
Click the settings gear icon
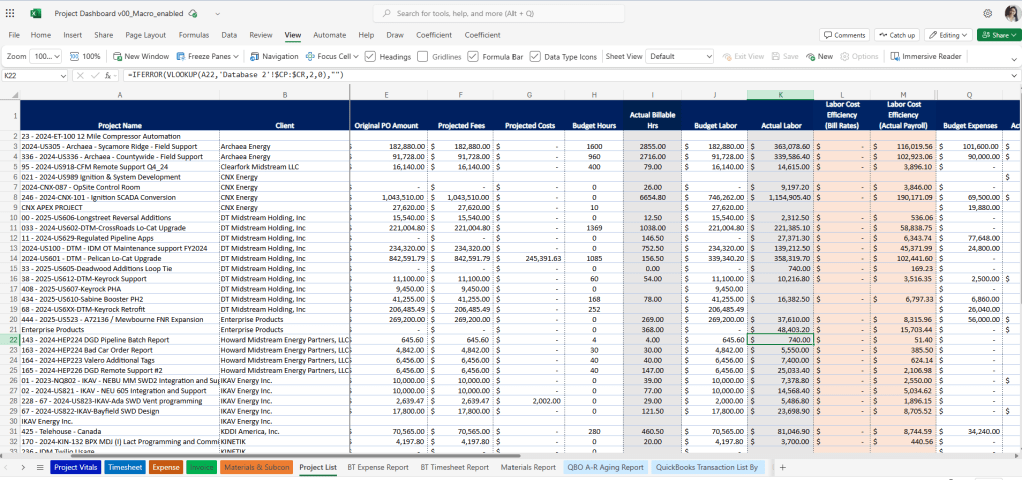986,13
